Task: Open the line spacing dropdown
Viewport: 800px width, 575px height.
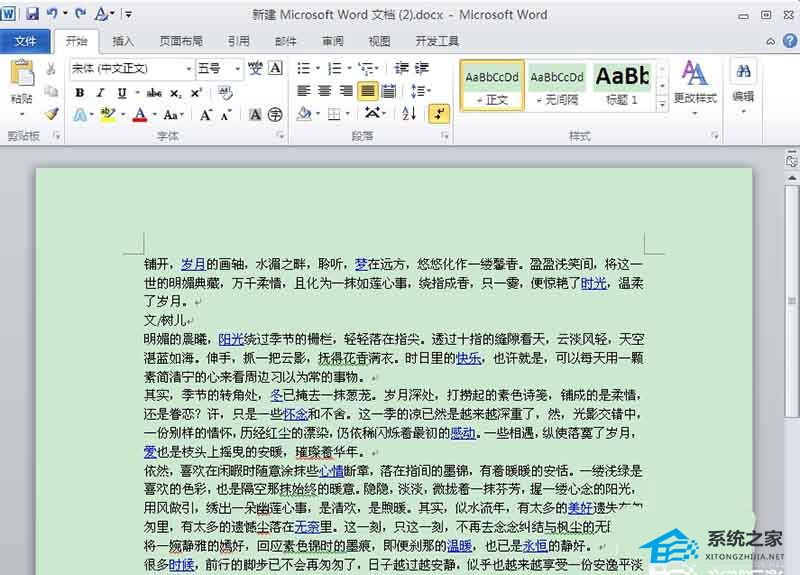Action: [421, 91]
